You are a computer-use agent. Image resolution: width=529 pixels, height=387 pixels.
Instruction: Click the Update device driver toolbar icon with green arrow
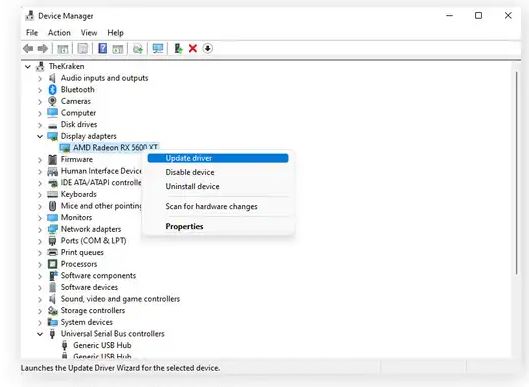tap(178, 49)
